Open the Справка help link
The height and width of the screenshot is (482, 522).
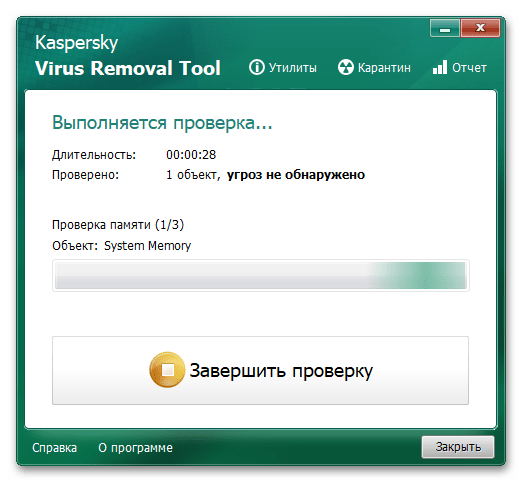(54, 448)
